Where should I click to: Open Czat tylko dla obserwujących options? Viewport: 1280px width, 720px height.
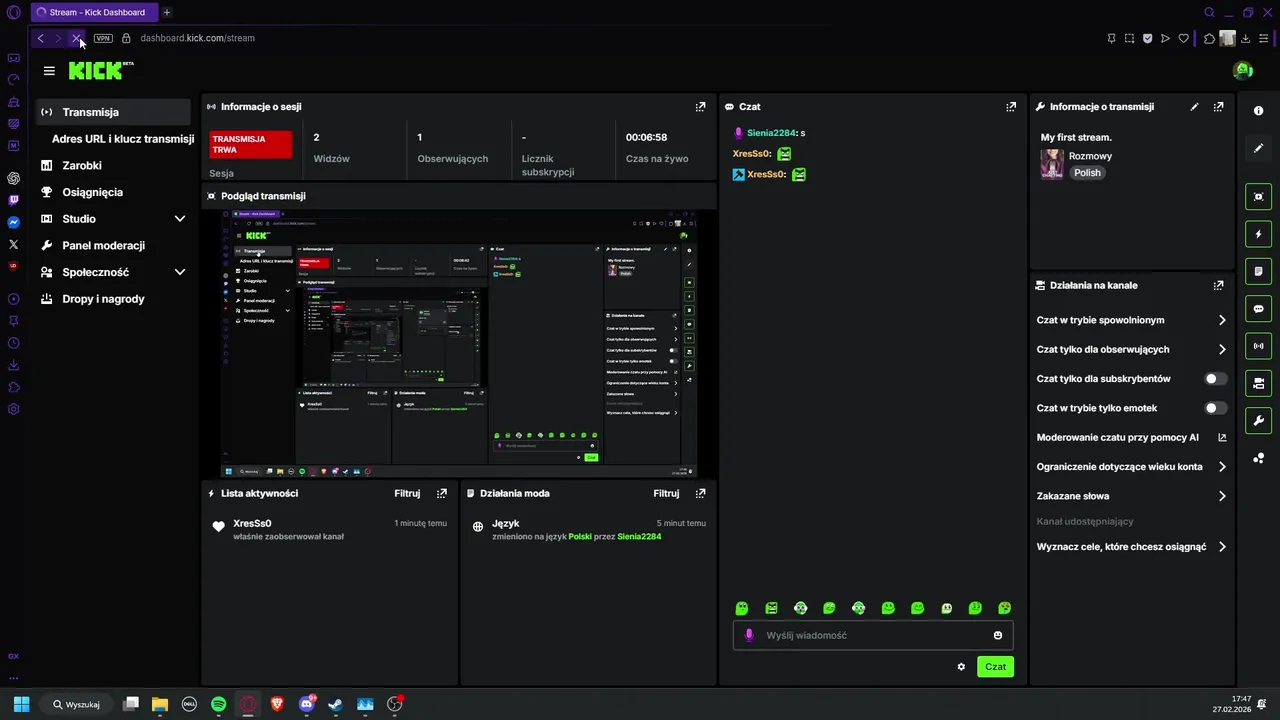(1132, 349)
